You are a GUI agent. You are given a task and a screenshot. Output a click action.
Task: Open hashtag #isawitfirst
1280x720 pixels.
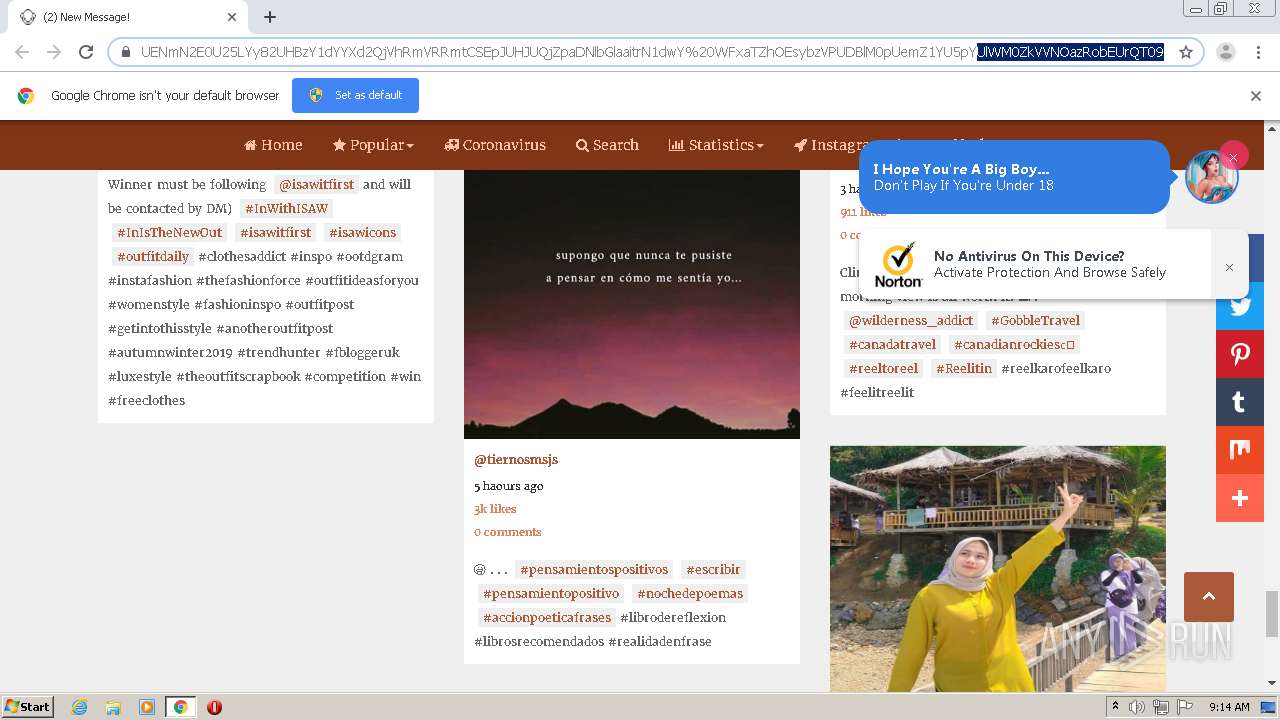276,232
